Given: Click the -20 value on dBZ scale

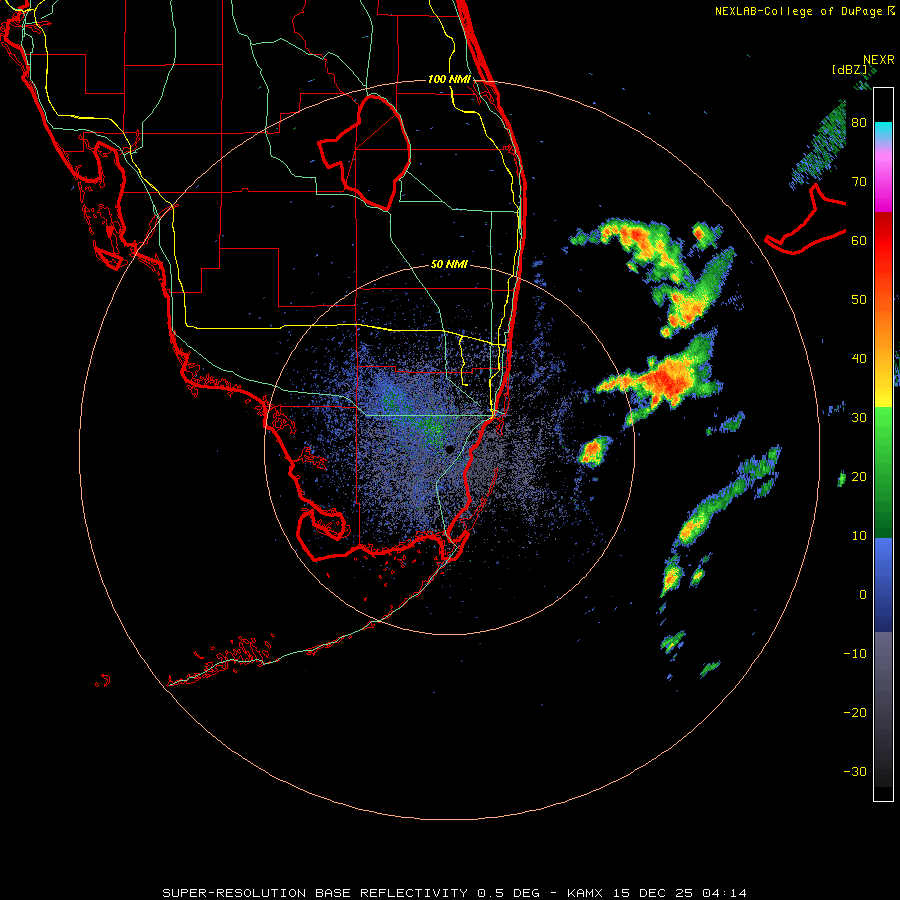Looking at the screenshot, I should [855, 713].
